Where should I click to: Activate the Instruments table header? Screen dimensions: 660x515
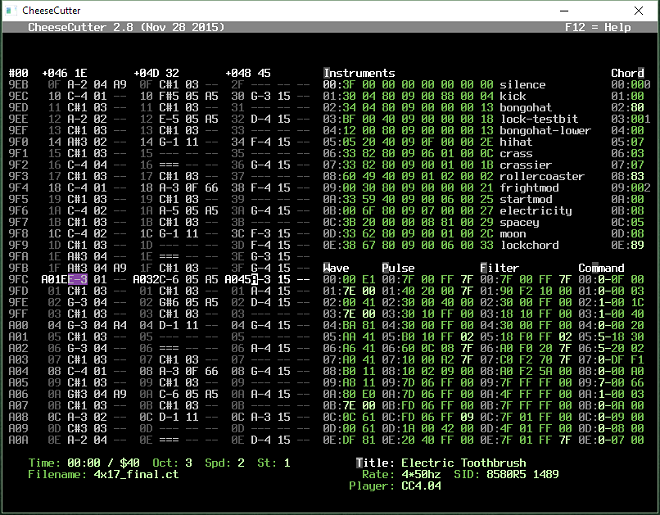click(359, 73)
